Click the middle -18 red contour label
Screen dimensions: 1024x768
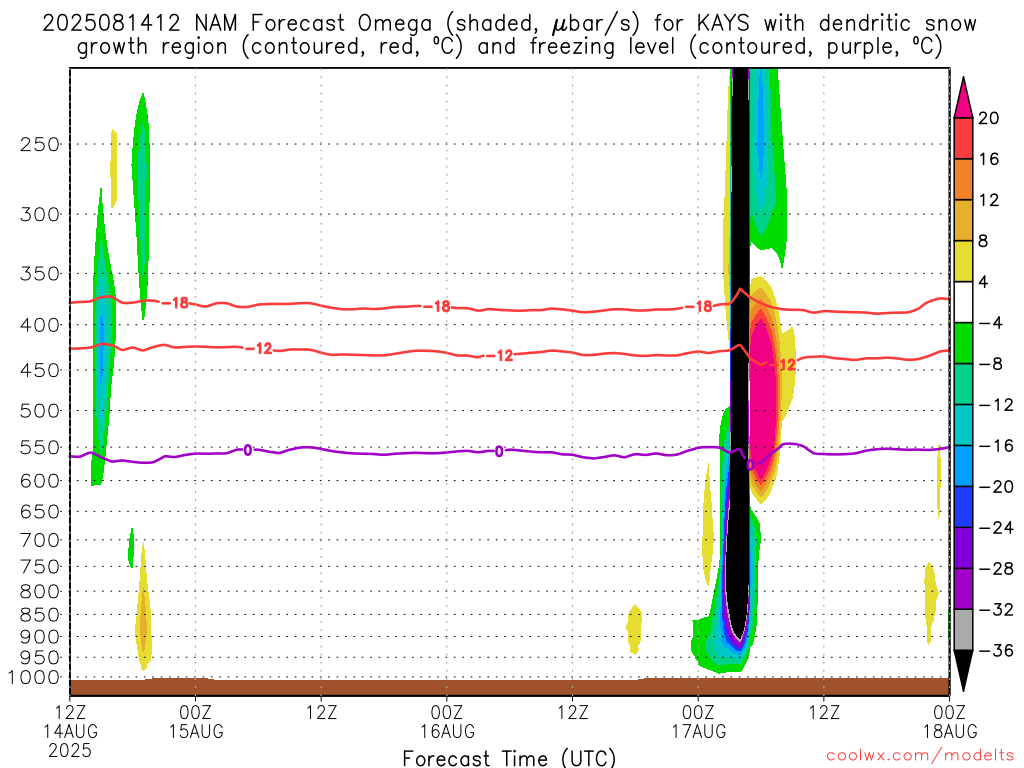coord(437,306)
